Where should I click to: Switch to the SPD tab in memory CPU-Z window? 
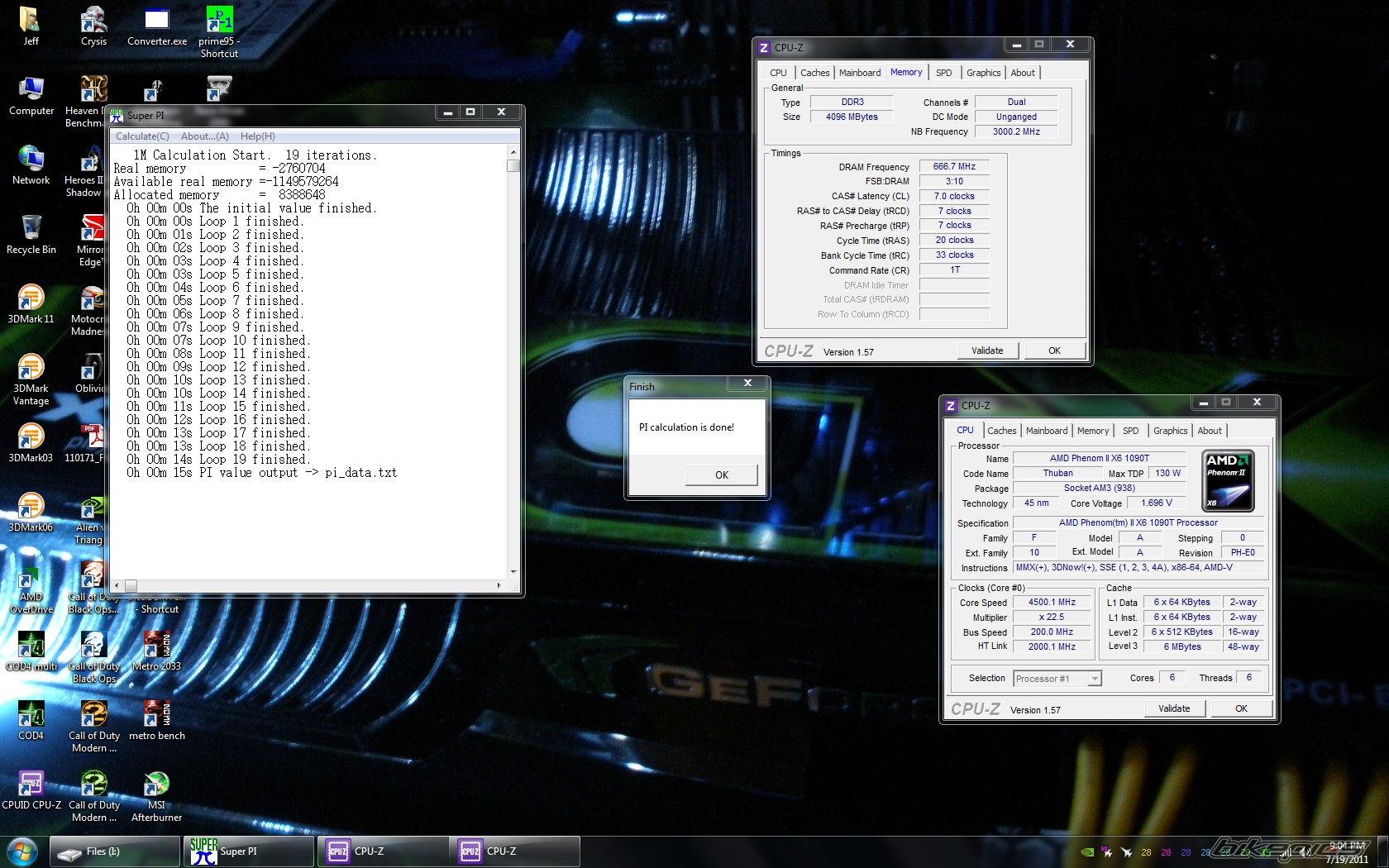943,73
